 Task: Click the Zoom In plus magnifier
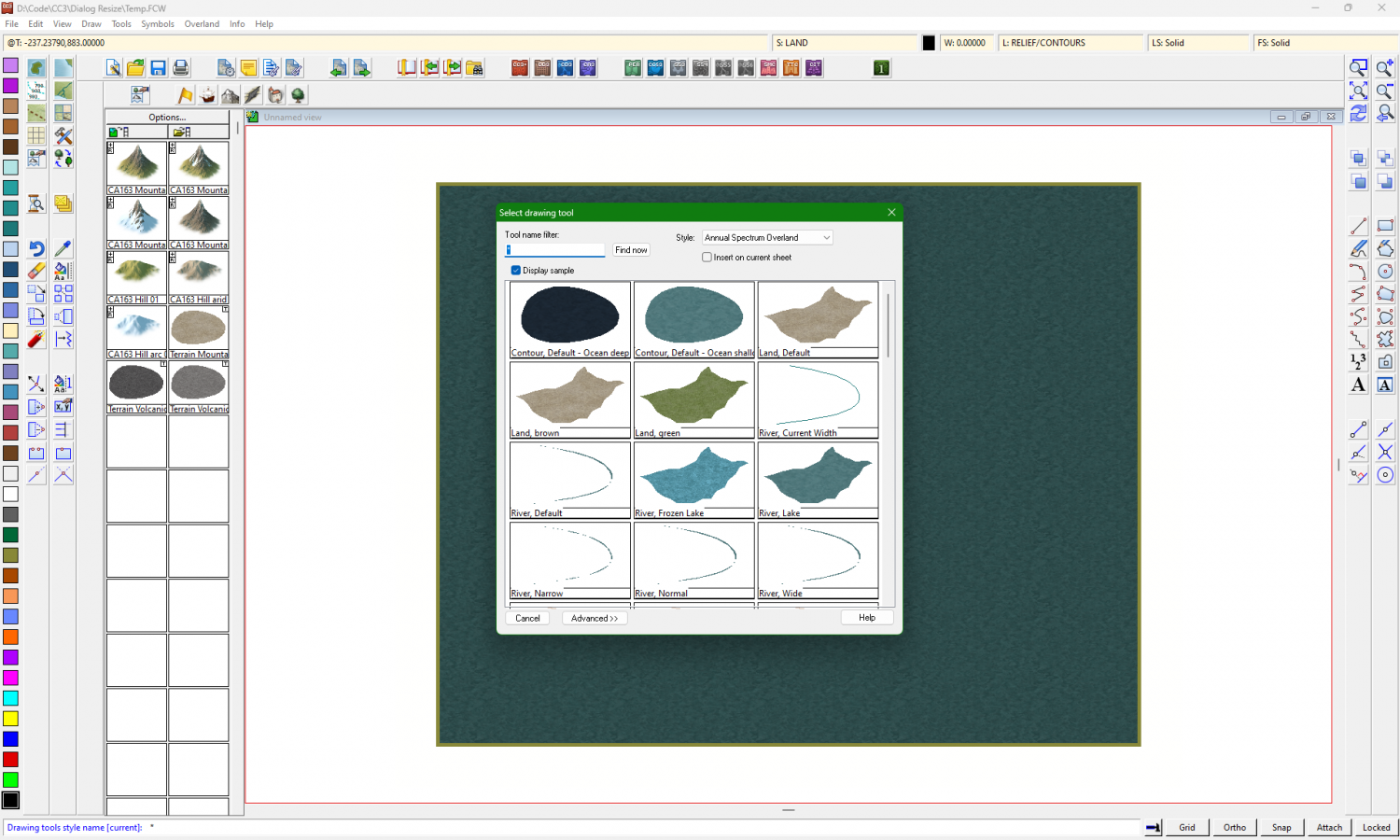(x=1385, y=68)
